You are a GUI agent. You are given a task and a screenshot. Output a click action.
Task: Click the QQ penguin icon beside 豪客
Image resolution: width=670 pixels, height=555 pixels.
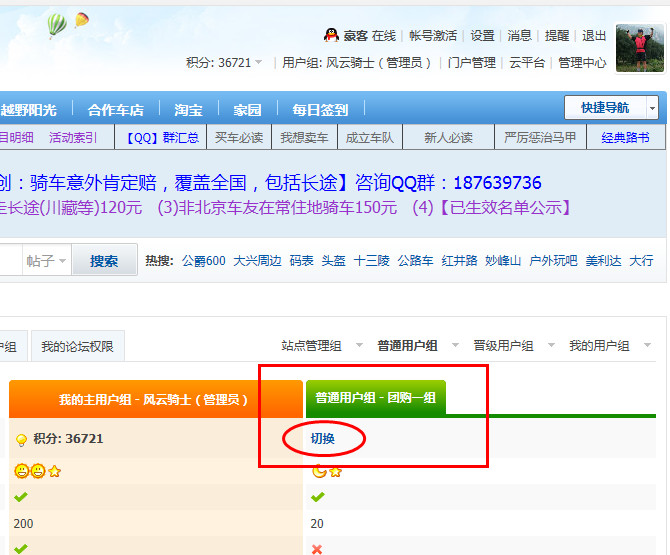click(334, 35)
